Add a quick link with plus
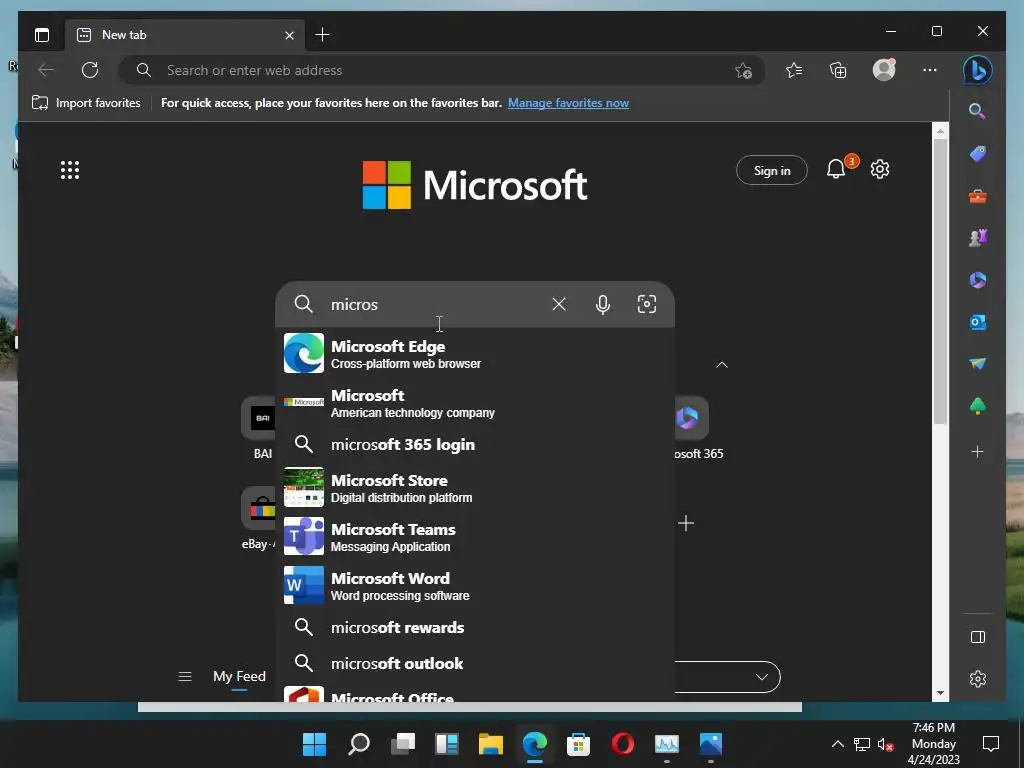Viewport: 1024px width, 768px height. point(686,523)
